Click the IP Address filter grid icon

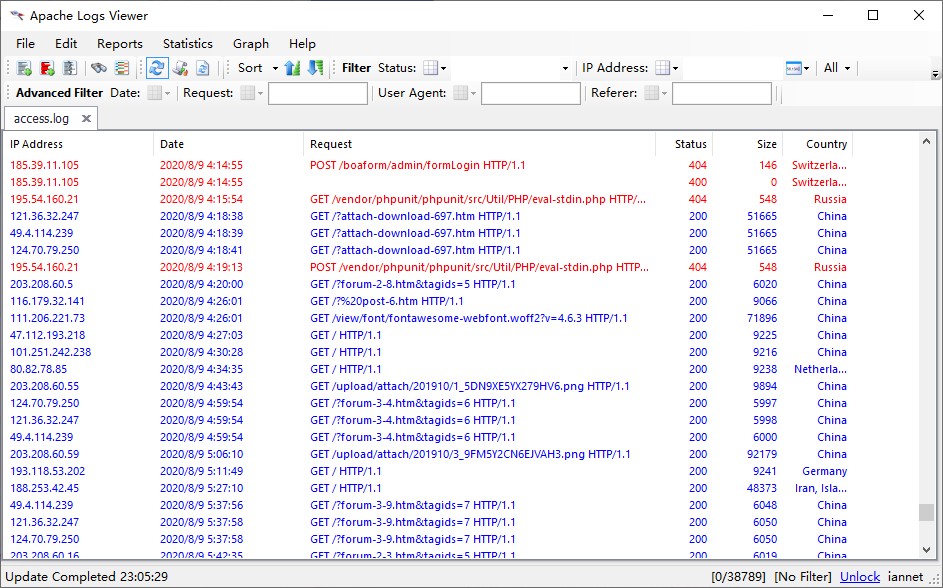tap(662, 68)
